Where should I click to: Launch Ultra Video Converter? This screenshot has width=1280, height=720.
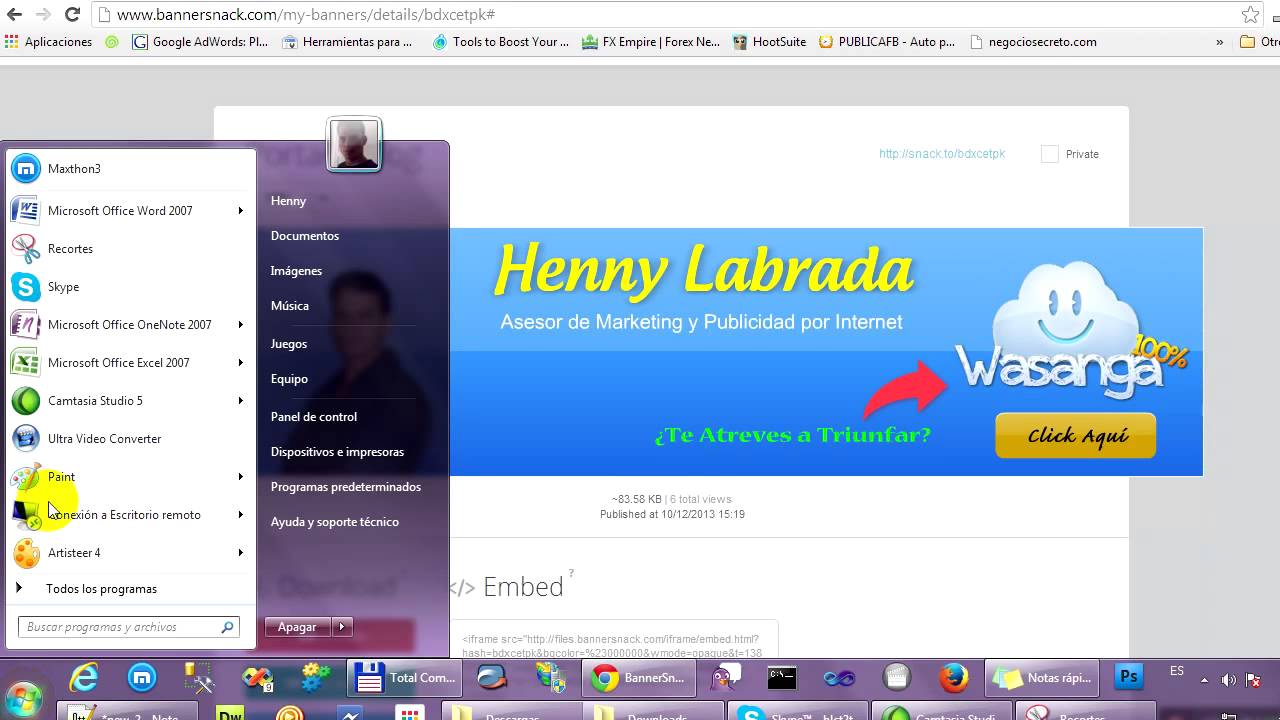pyautogui.click(x=130, y=439)
